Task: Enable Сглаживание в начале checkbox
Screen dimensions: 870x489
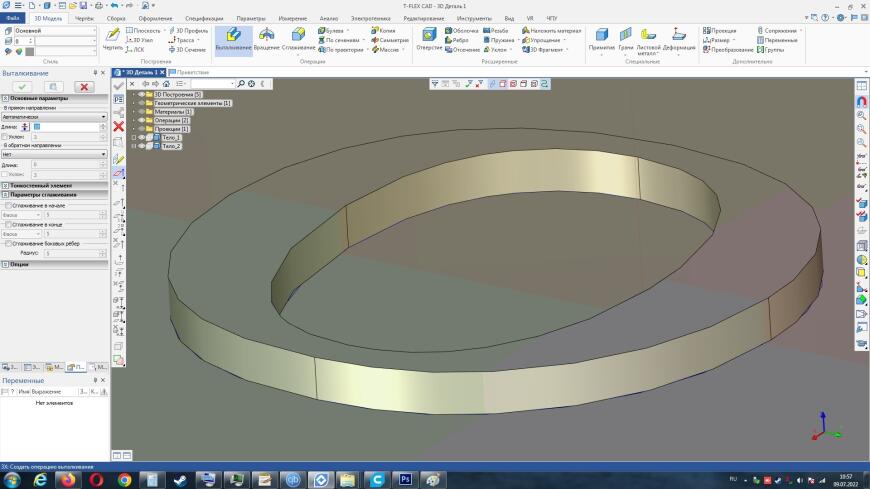Action: 8,206
